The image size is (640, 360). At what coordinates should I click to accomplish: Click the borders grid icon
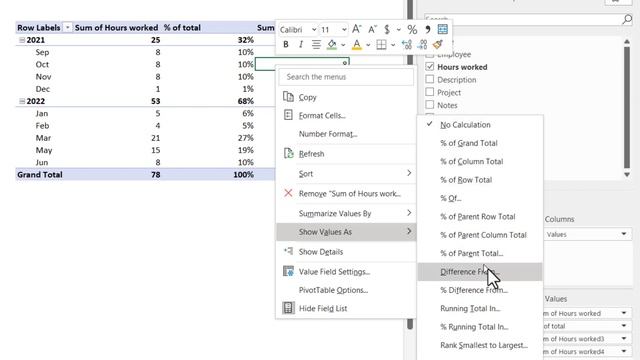[381, 44]
